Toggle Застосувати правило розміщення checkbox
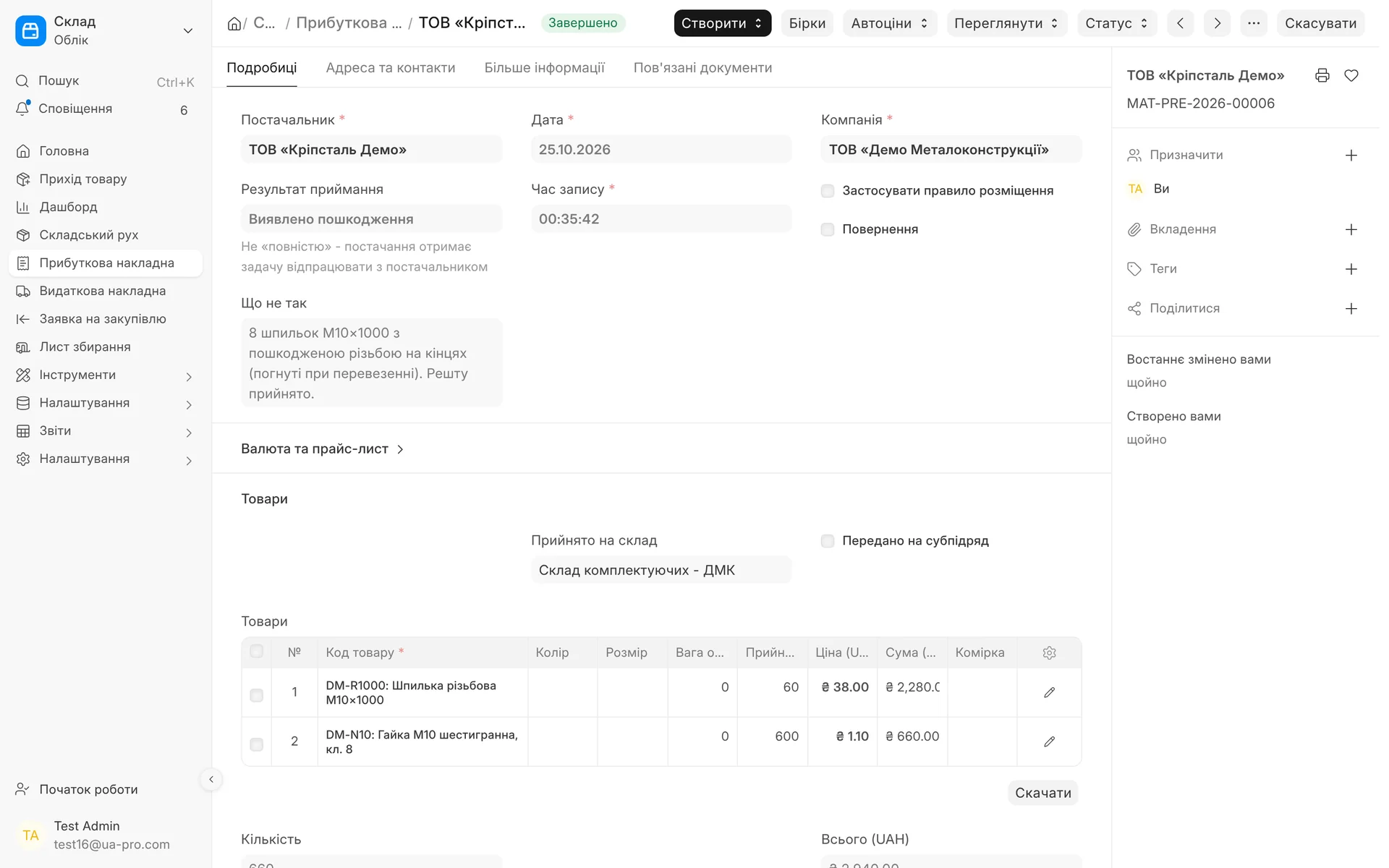Image resolution: width=1389 pixels, height=868 pixels. click(x=828, y=191)
